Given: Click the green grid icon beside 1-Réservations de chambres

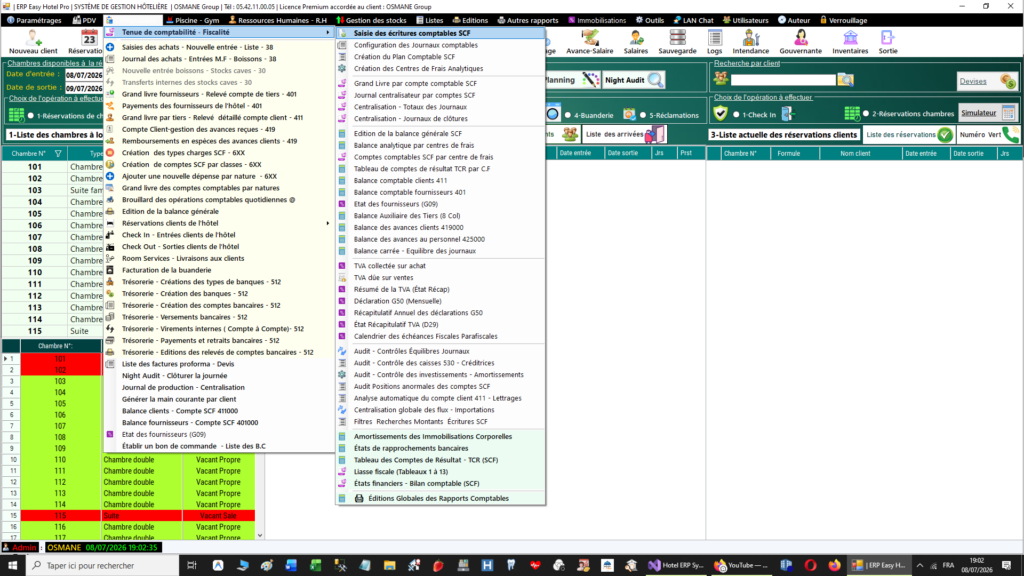Looking at the screenshot, I should tap(16, 115).
